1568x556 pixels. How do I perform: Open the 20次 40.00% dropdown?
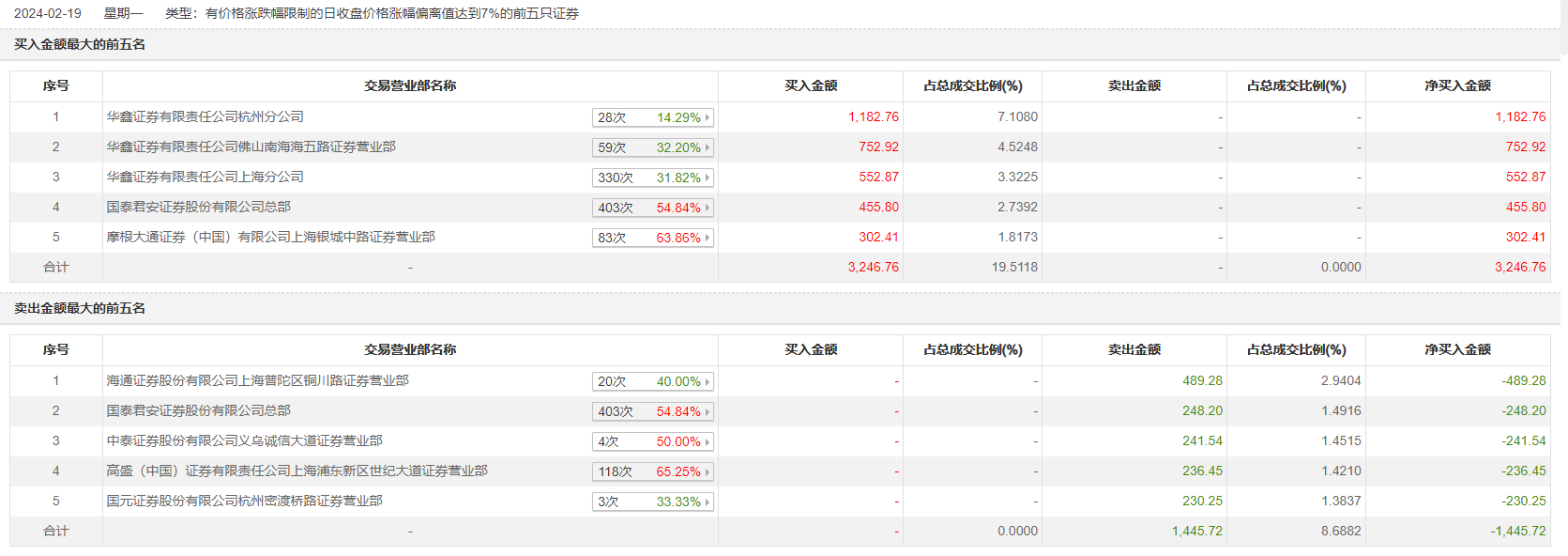(653, 381)
